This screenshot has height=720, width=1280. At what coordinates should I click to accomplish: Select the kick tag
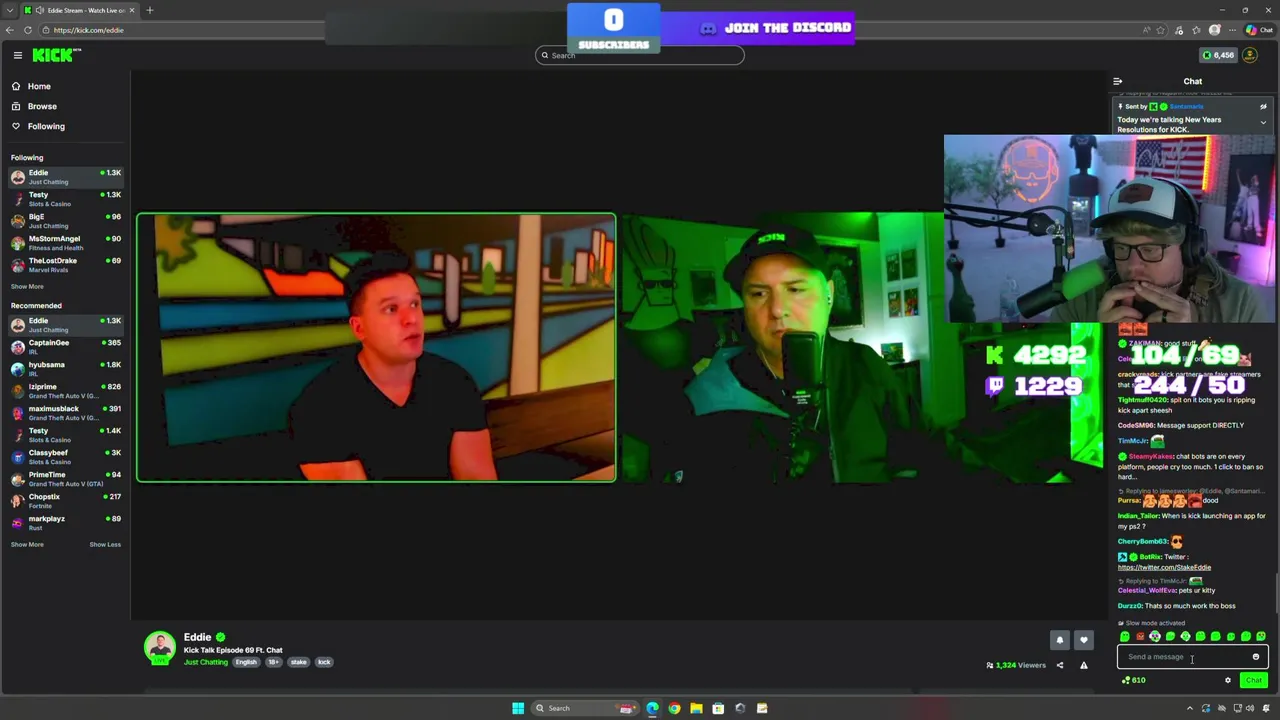coord(324,662)
